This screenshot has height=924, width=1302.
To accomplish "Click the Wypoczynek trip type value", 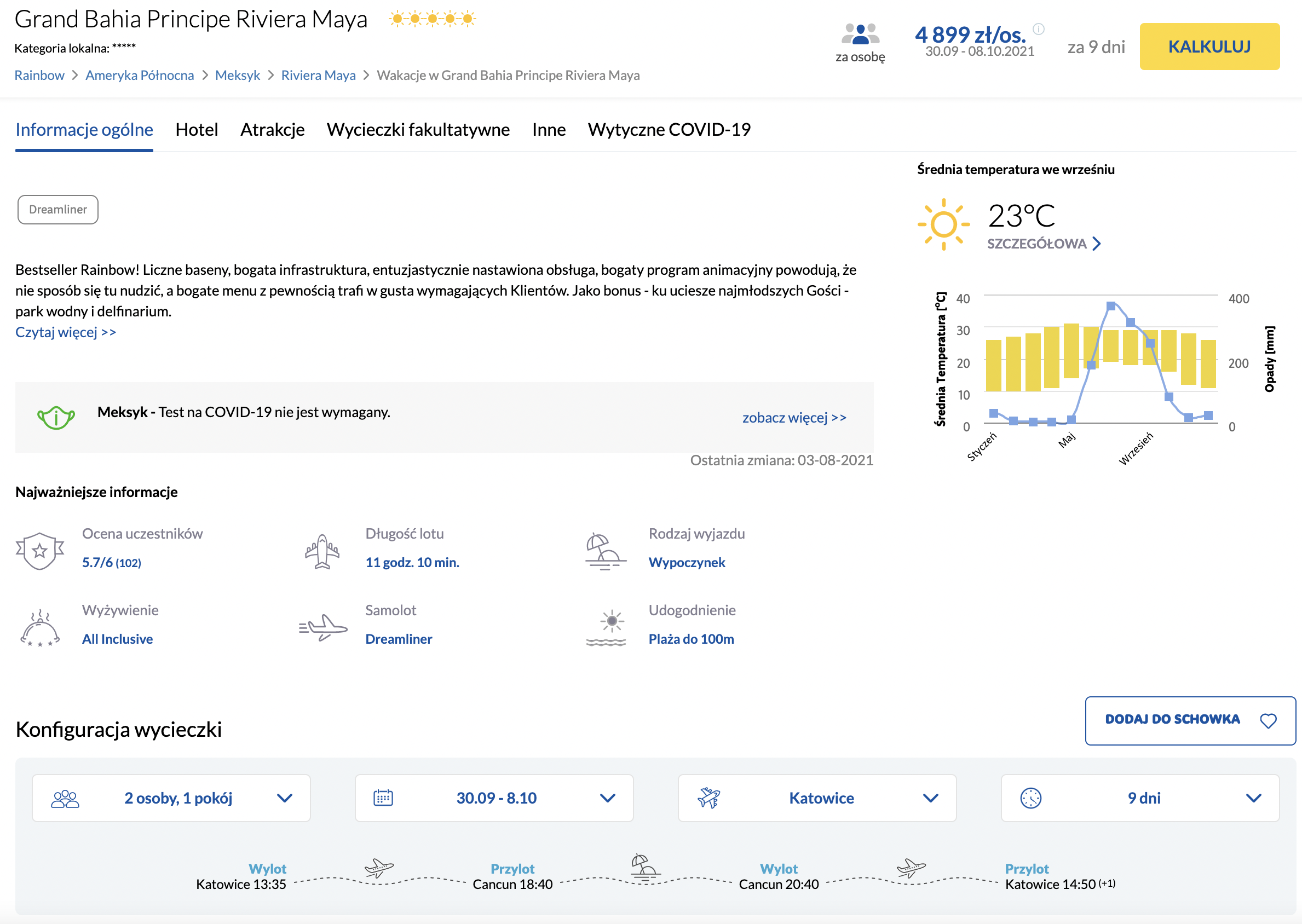I will [x=687, y=562].
